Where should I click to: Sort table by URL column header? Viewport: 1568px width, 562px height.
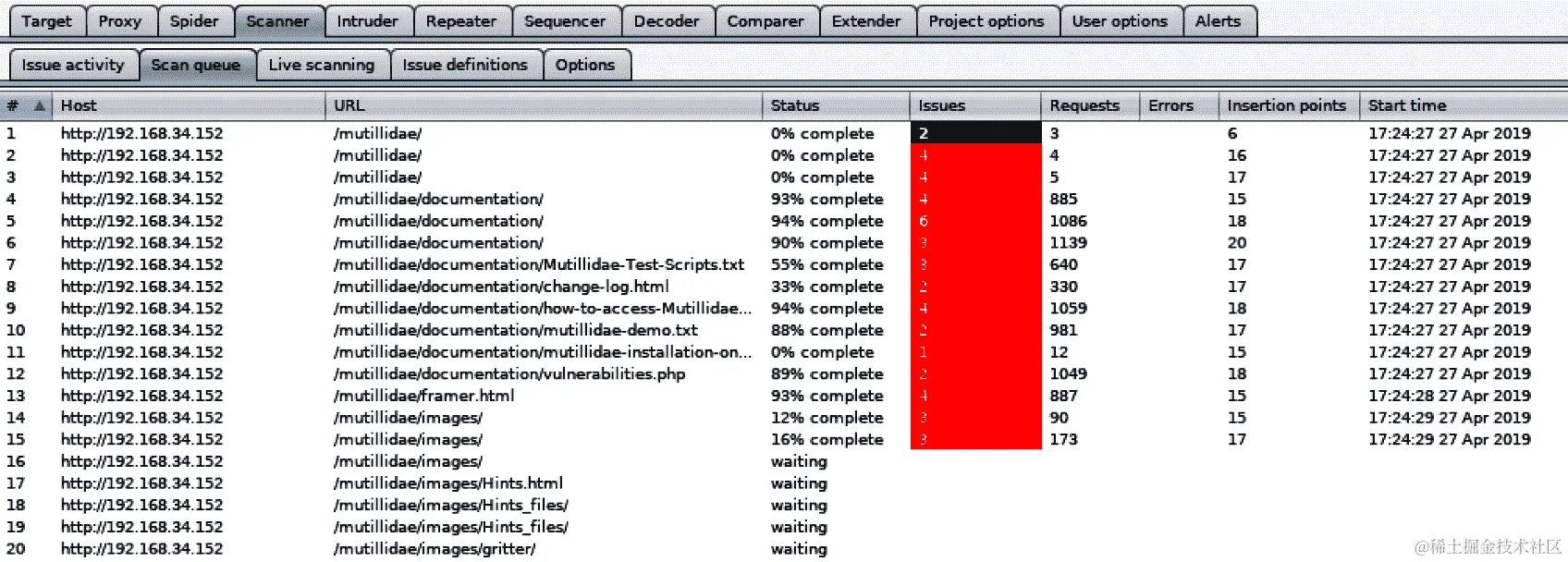tap(544, 105)
